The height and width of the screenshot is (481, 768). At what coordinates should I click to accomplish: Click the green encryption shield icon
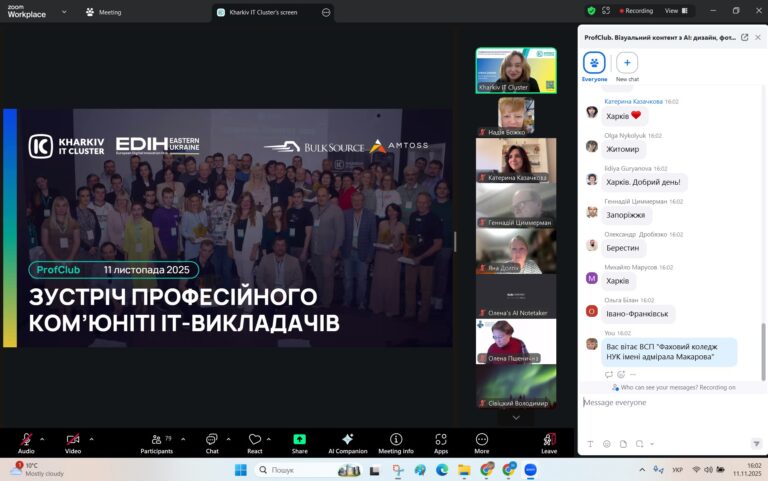591,10
